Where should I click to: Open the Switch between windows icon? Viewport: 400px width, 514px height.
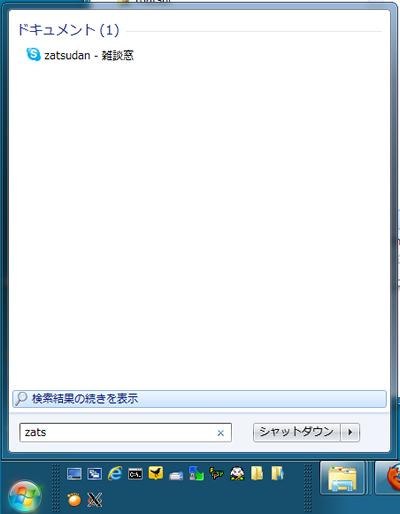[95, 474]
